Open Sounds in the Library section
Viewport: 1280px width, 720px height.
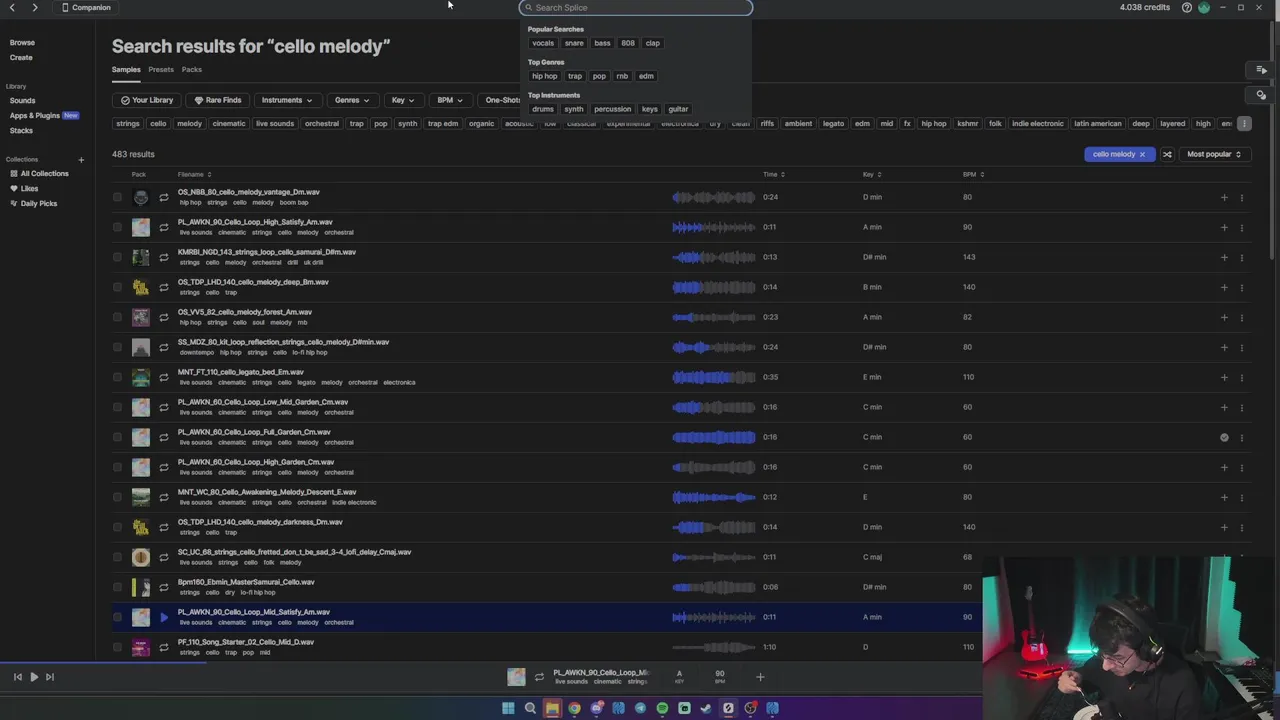click(x=22, y=101)
